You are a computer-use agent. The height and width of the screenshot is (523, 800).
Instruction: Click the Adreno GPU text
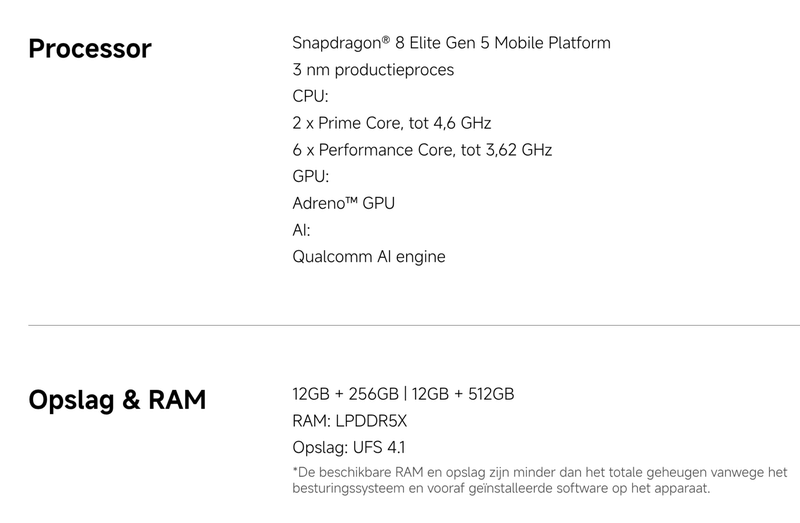[345, 203]
